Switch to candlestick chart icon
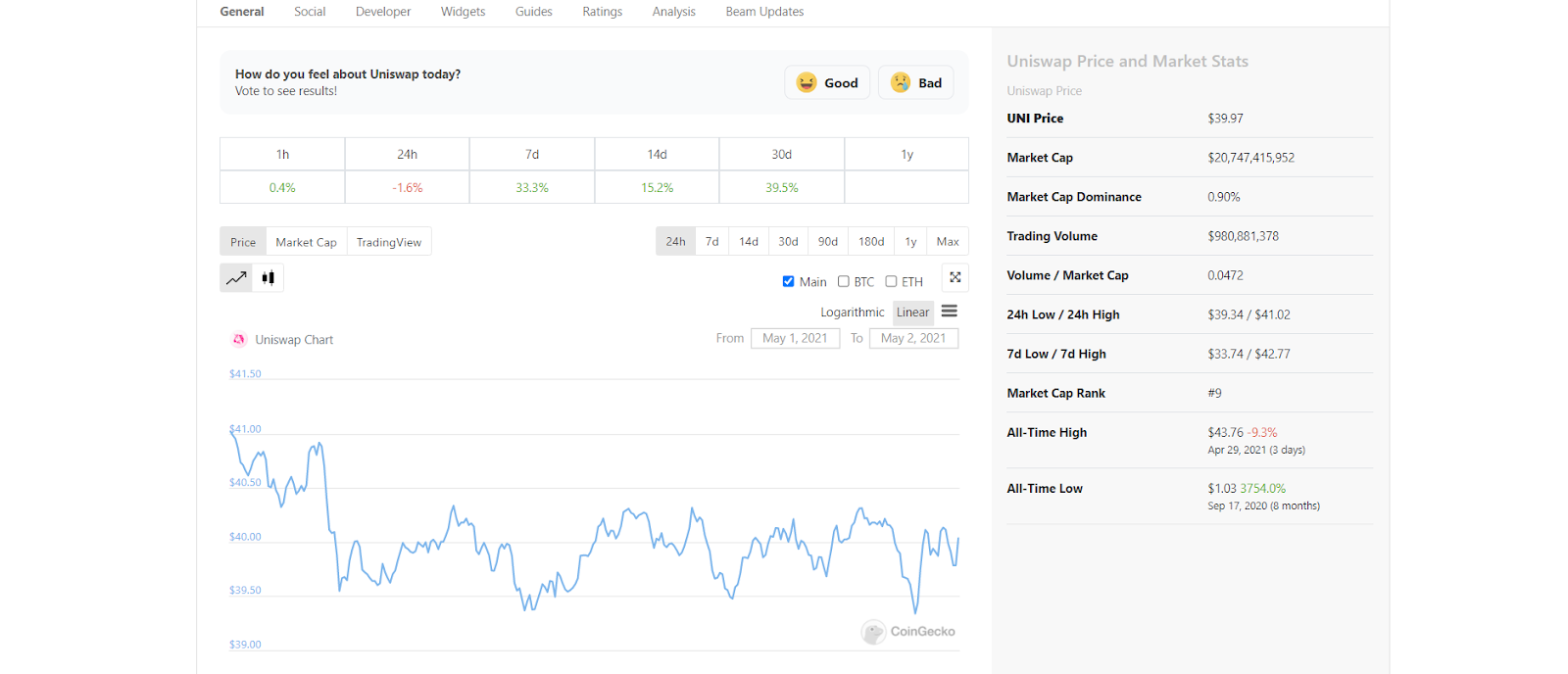This screenshot has height=674, width=1568. pyautogui.click(x=269, y=278)
